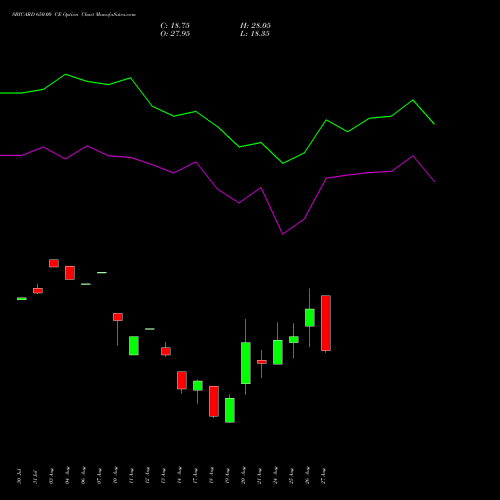Click the green candle for 11 Aug
Image resolution: width=500 pixels, height=500 pixels.
[134, 346]
